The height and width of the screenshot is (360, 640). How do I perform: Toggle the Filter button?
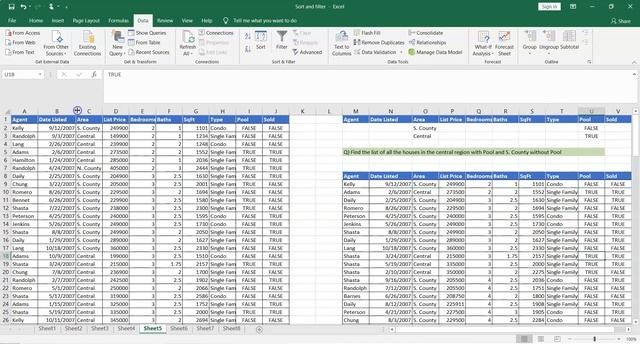pos(282,40)
